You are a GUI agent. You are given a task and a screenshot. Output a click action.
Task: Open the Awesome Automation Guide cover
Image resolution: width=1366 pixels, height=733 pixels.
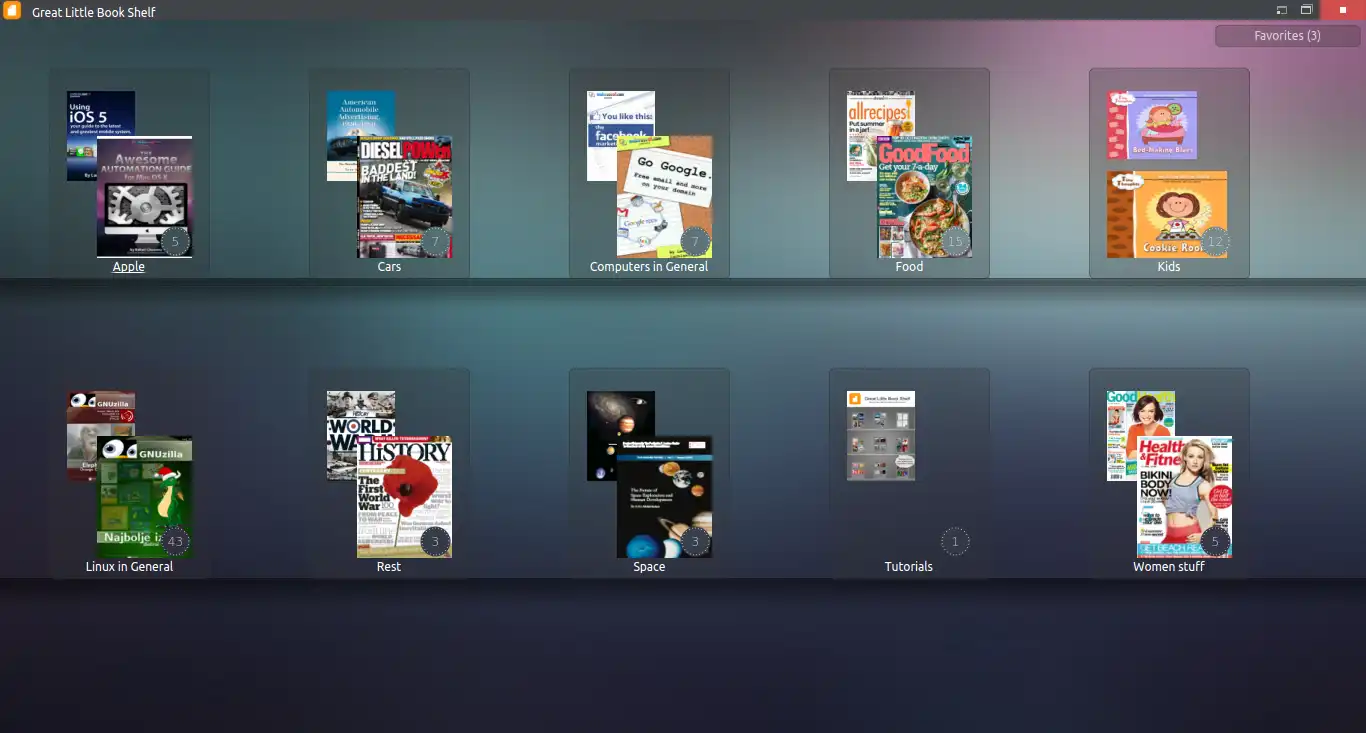145,197
